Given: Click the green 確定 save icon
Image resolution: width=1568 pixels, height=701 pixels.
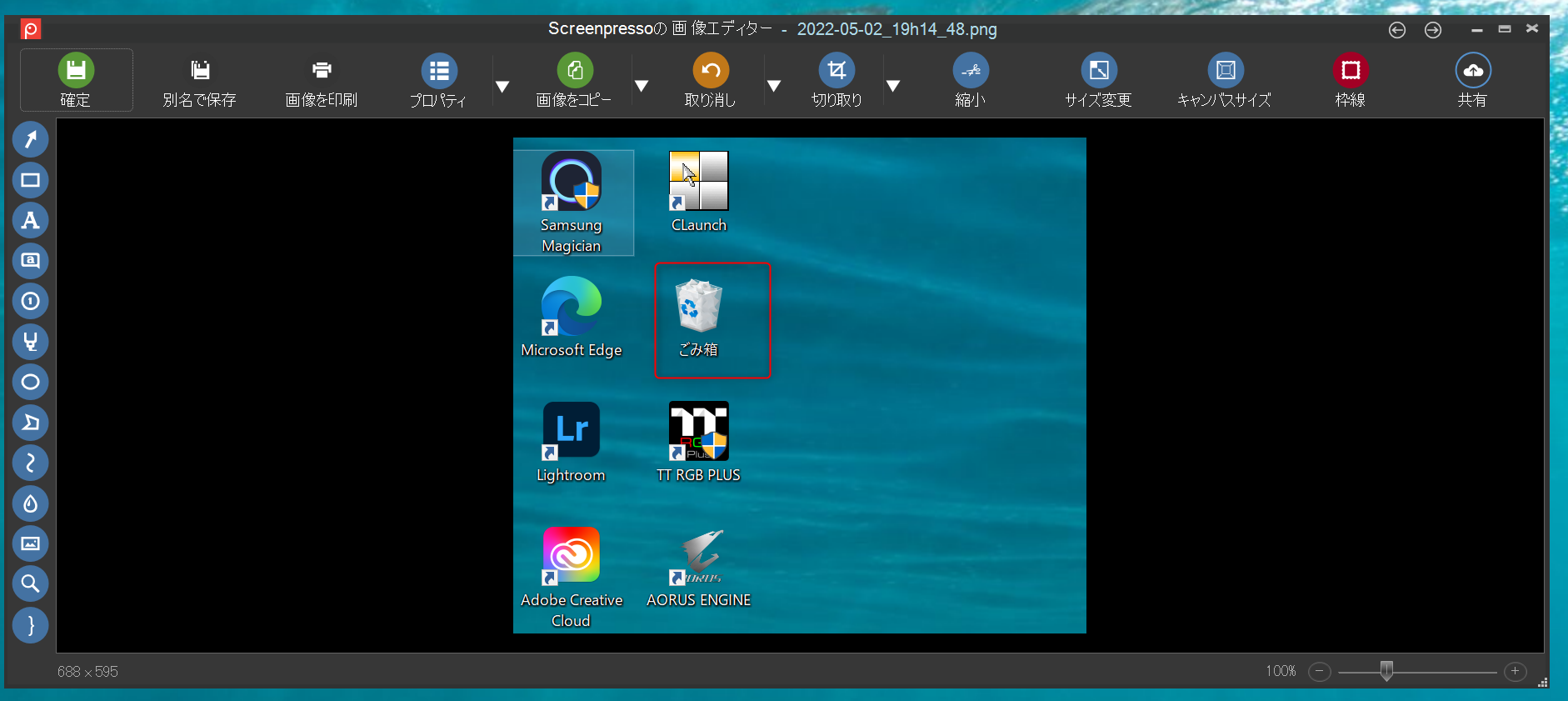Looking at the screenshot, I should tap(76, 70).
